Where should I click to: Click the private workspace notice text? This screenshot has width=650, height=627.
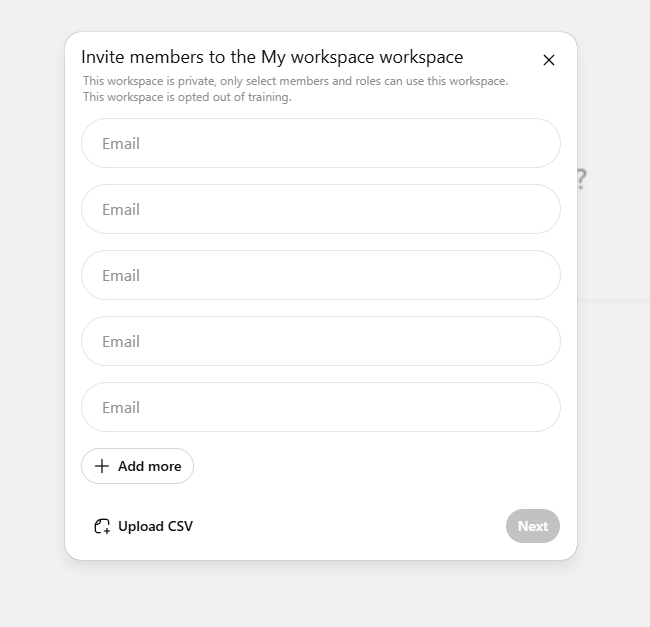(295, 81)
